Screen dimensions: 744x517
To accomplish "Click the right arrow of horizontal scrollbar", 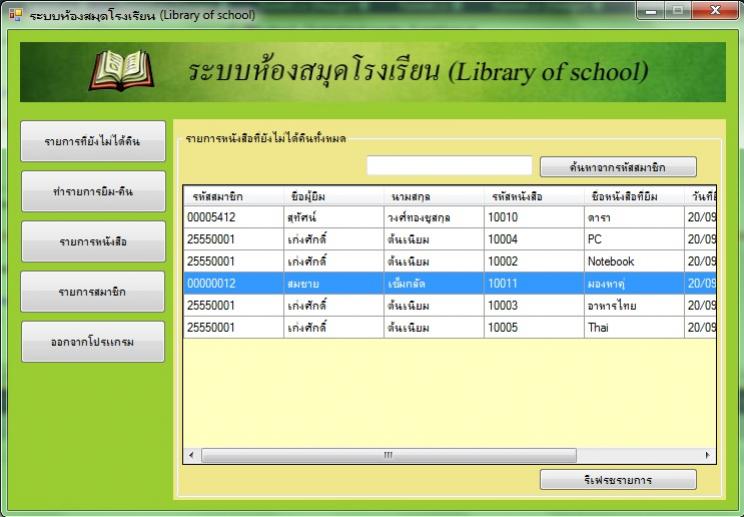I will [x=707, y=455].
